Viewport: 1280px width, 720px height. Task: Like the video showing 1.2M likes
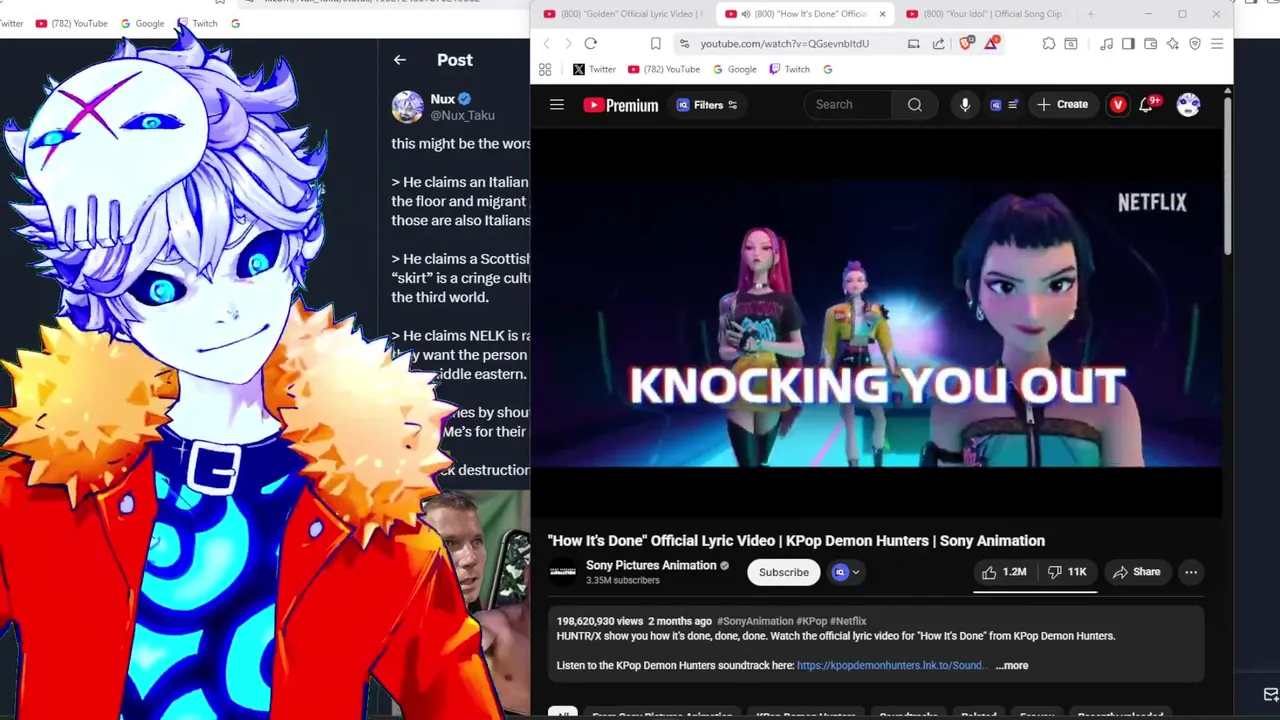coord(1004,572)
